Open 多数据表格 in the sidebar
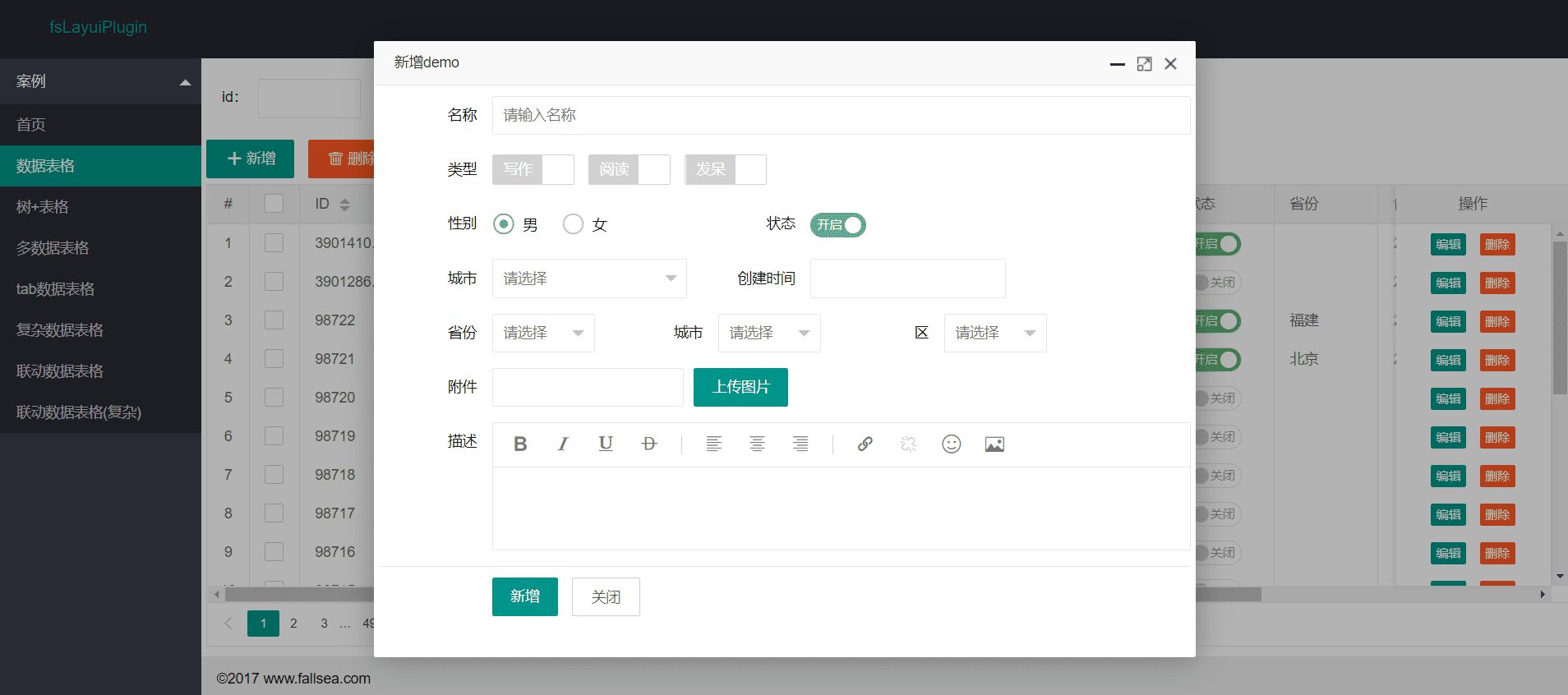 (53, 248)
